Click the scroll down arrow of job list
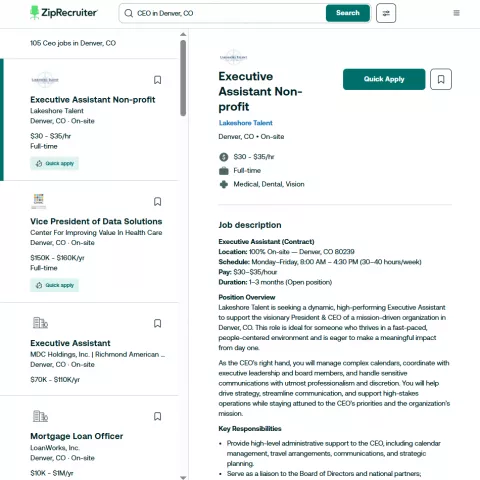Viewport: 480px width, 480px height. tap(183, 477)
